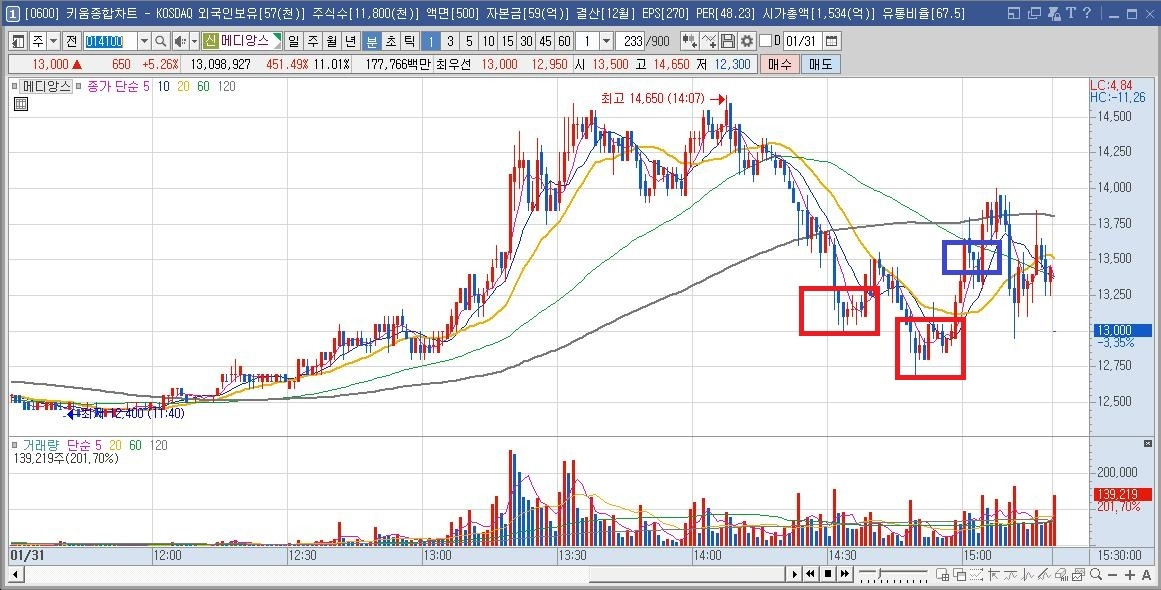Select the 30-minute interval button
1161x590 pixels.
(x=526, y=41)
